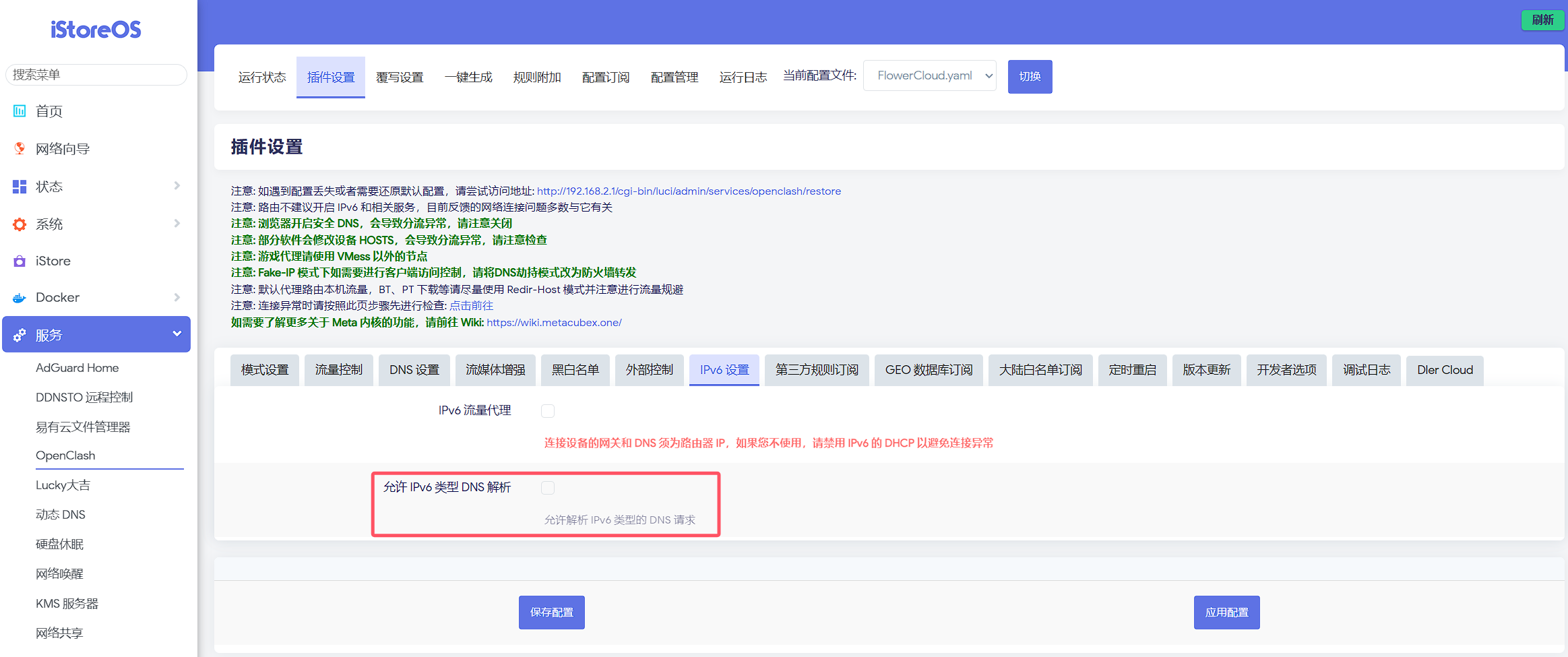
Task: Go to the 版本更新 sub-tab
Action: [x=1207, y=370]
